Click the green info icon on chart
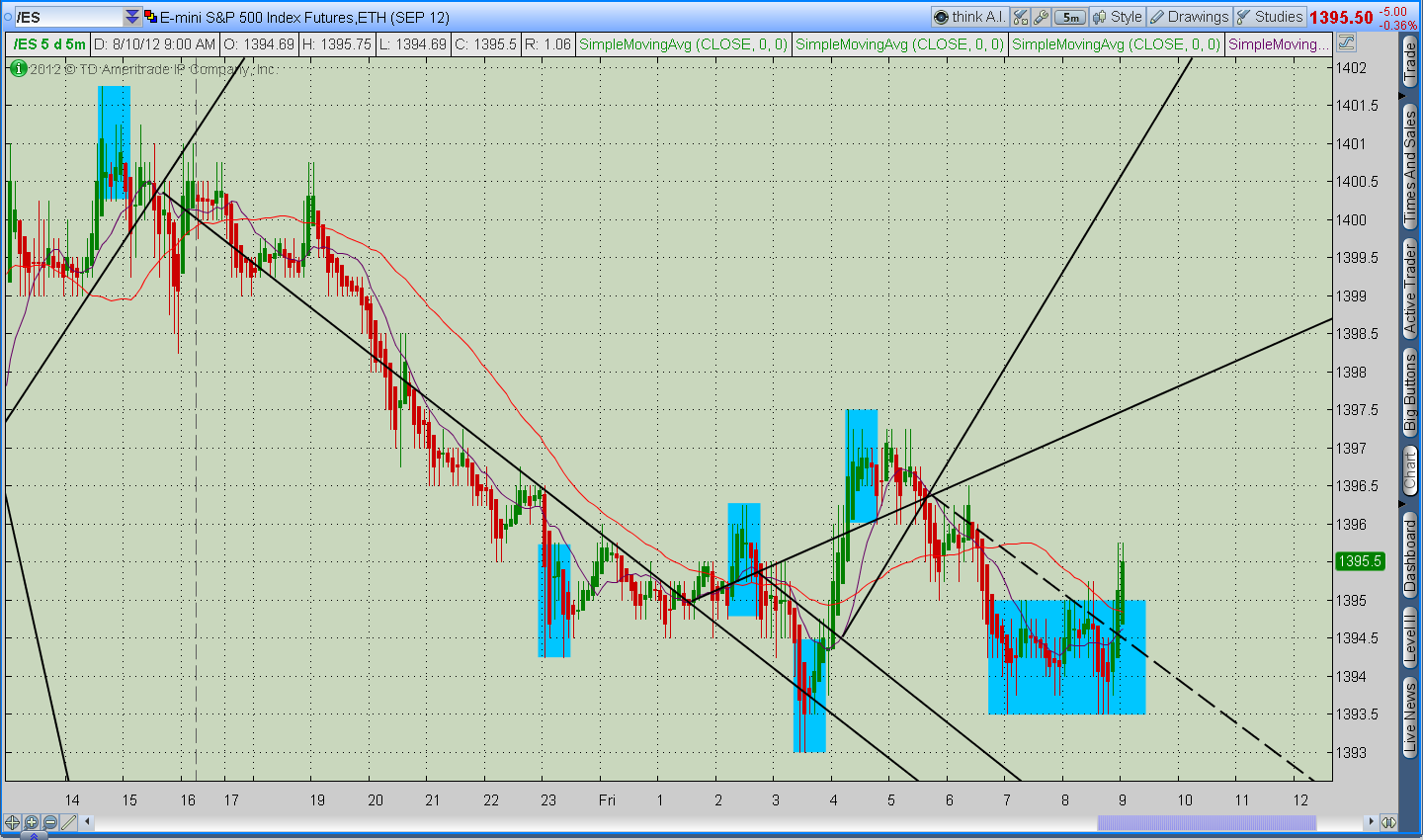 [18, 69]
